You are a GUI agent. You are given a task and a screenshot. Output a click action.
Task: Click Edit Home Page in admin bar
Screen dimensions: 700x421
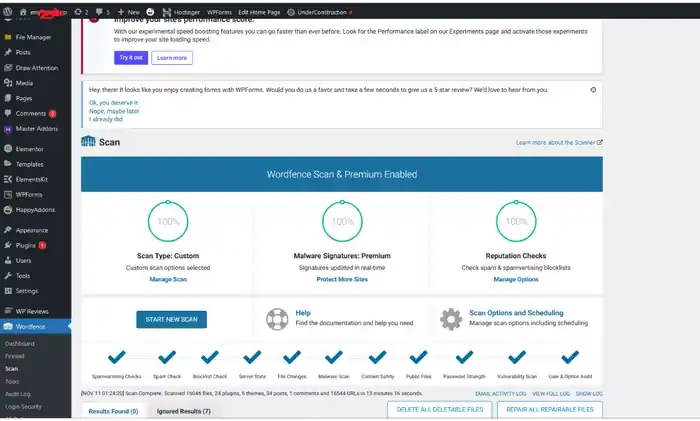click(259, 12)
